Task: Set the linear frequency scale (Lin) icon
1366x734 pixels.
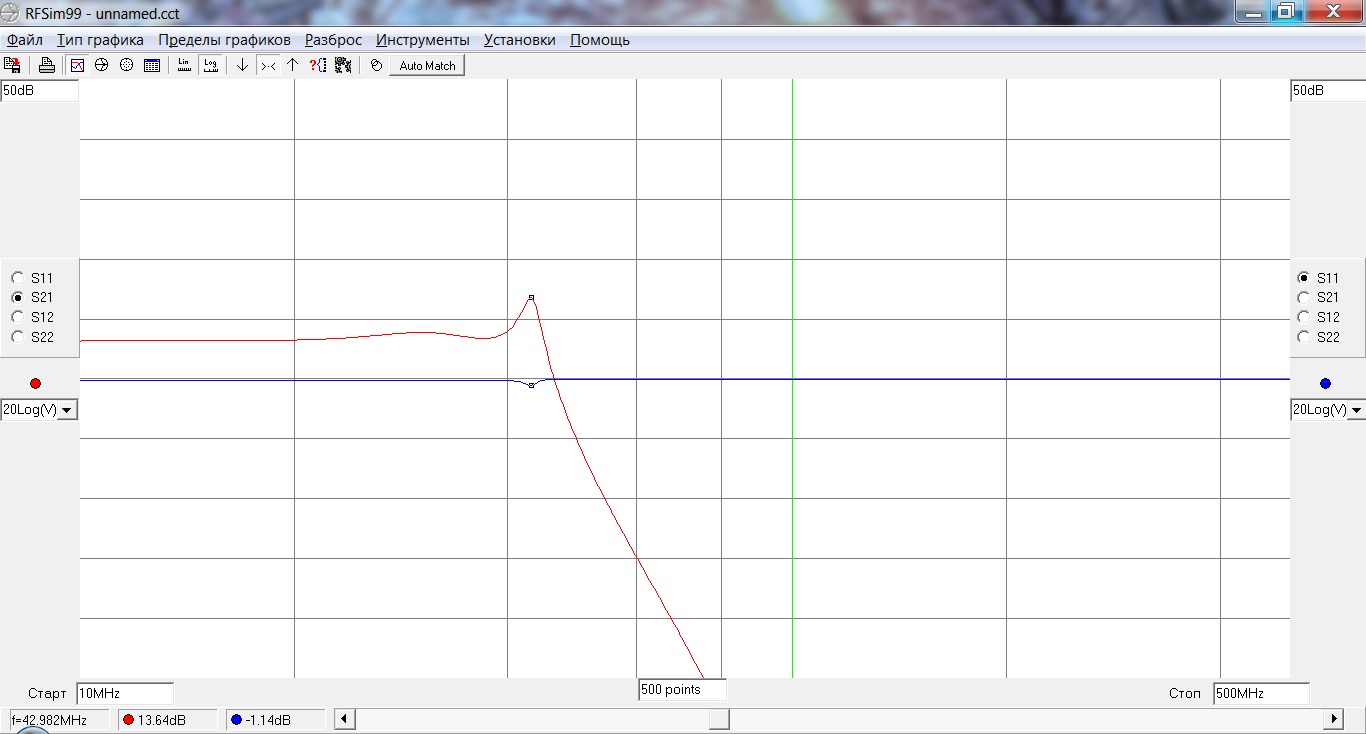Action: [184, 65]
